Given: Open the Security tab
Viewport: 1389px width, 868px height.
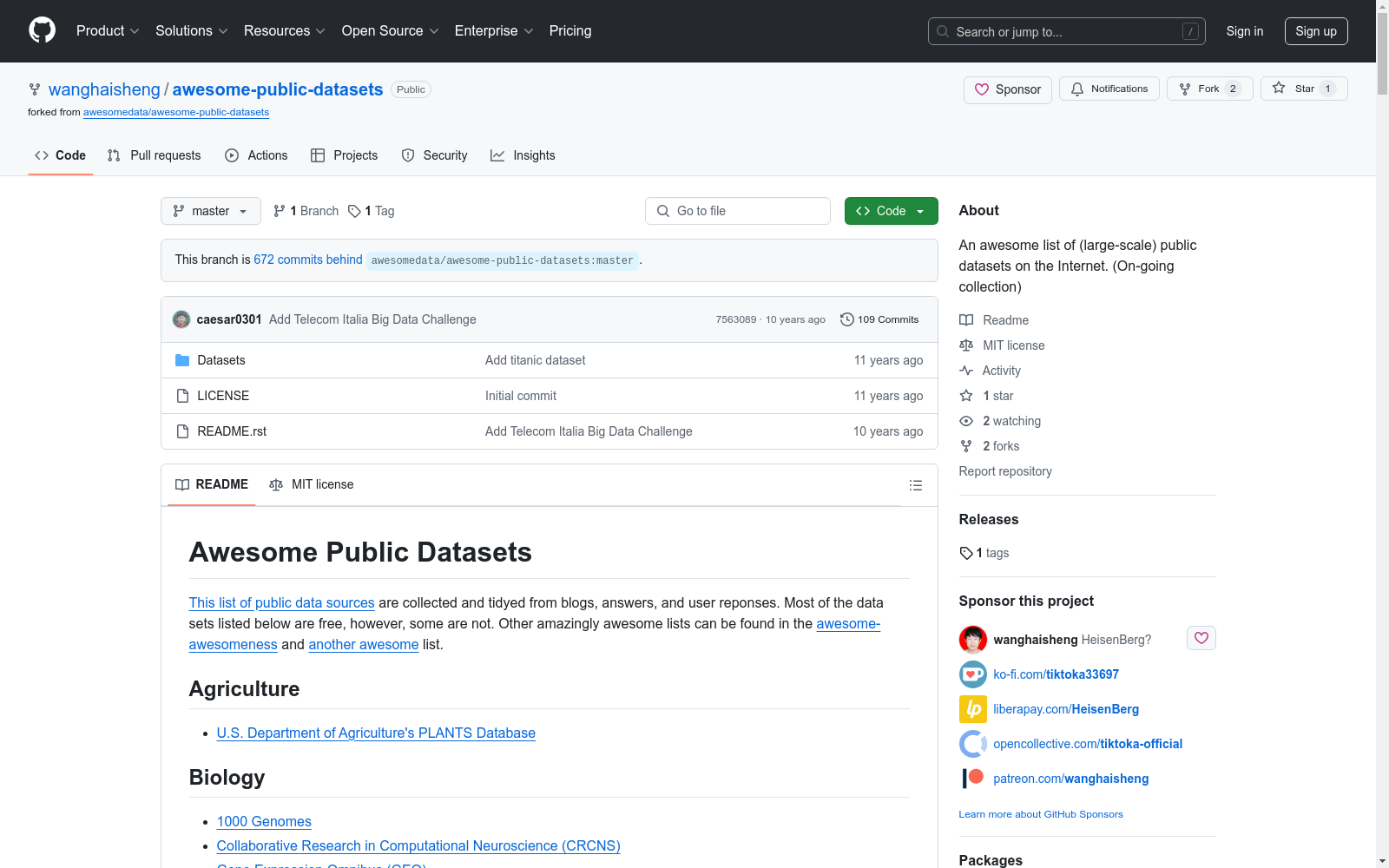Looking at the screenshot, I should click(x=434, y=155).
